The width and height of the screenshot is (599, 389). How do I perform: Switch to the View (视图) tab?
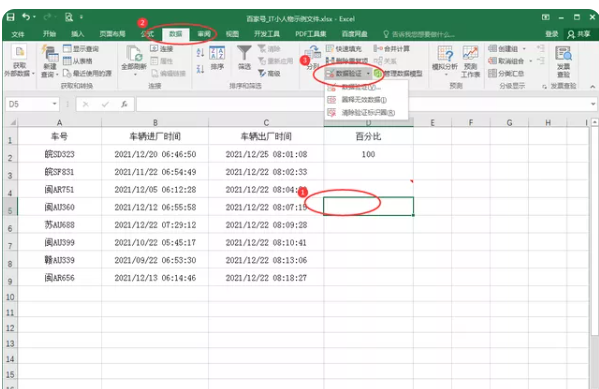[x=232, y=34]
